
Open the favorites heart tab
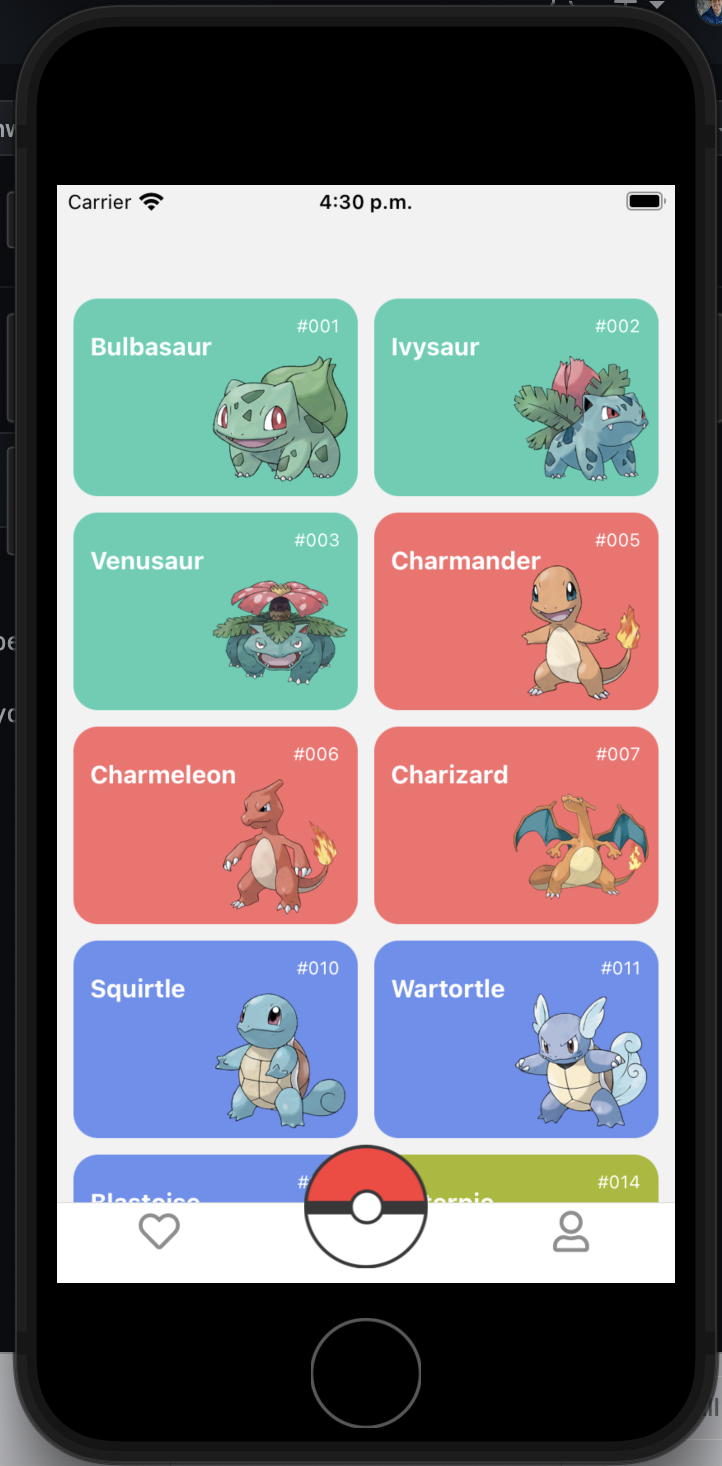(159, 1231)
